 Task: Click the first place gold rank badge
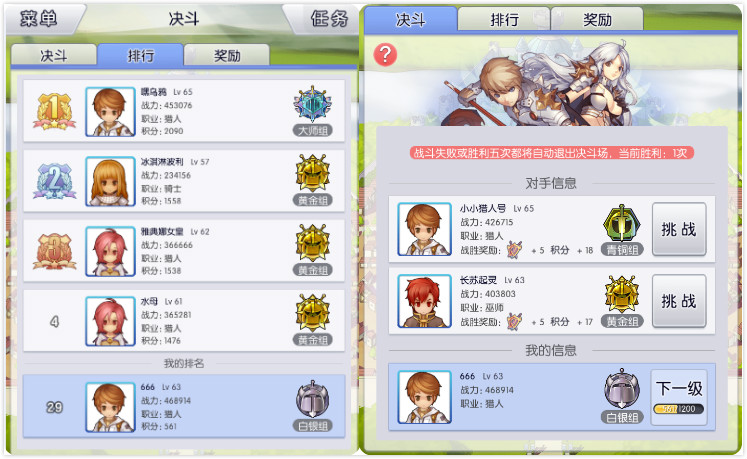54,112
